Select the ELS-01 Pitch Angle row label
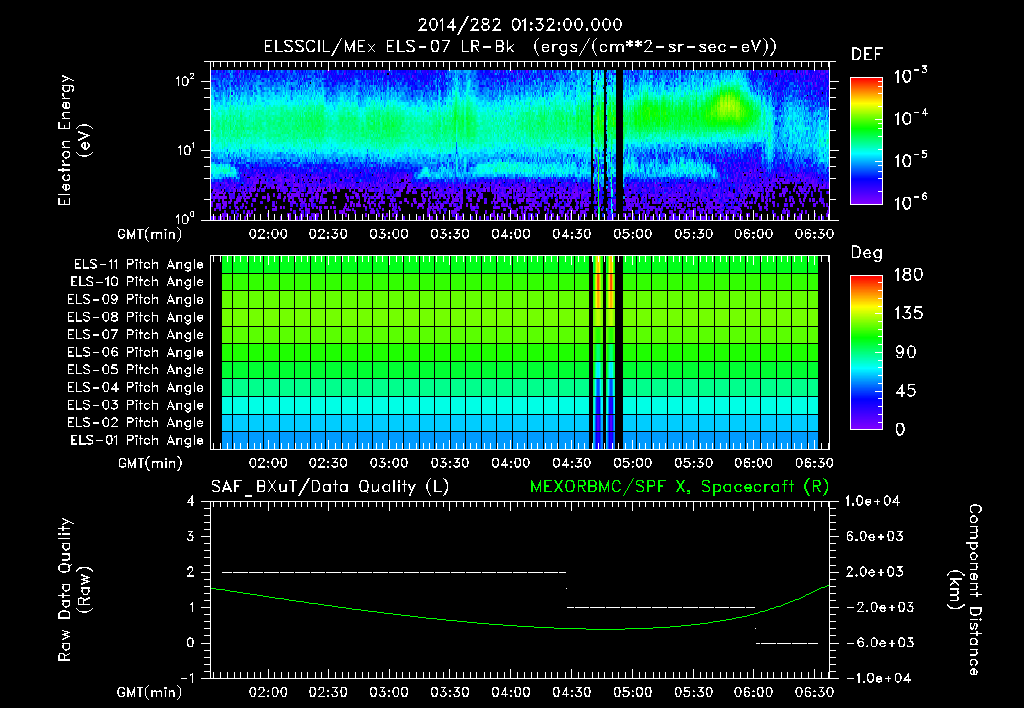Viewport: 1024px width, 708px height. pos(136,440)
